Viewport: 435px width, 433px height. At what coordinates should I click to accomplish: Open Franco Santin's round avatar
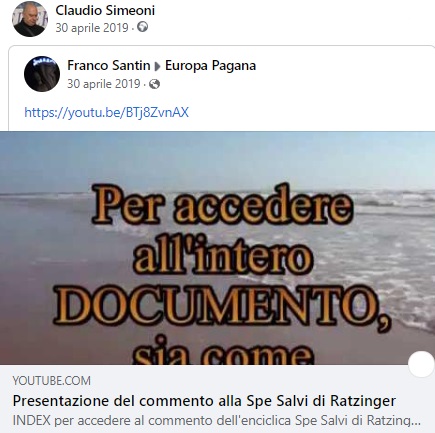[x=42, y=74]
